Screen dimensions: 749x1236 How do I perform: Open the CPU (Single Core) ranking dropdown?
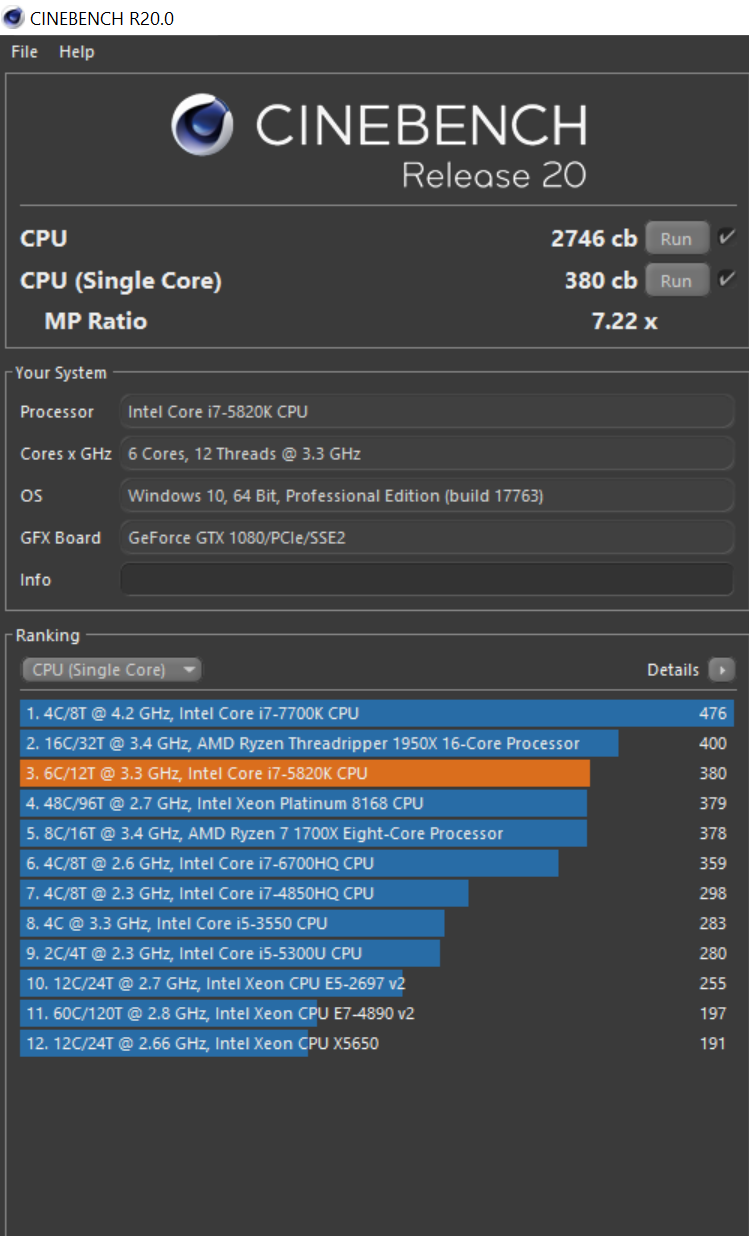[x=111, y=670]
